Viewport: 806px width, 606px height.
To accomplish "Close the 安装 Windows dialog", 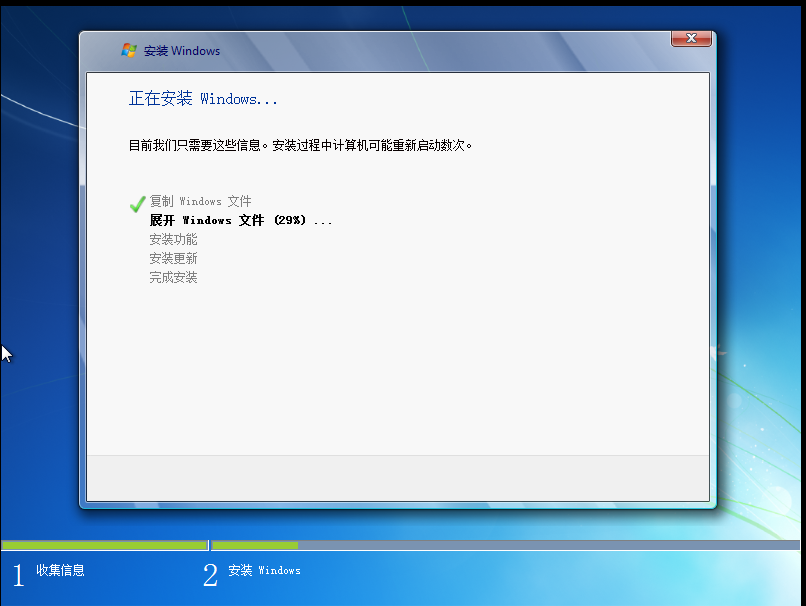I will click(691, 39).
